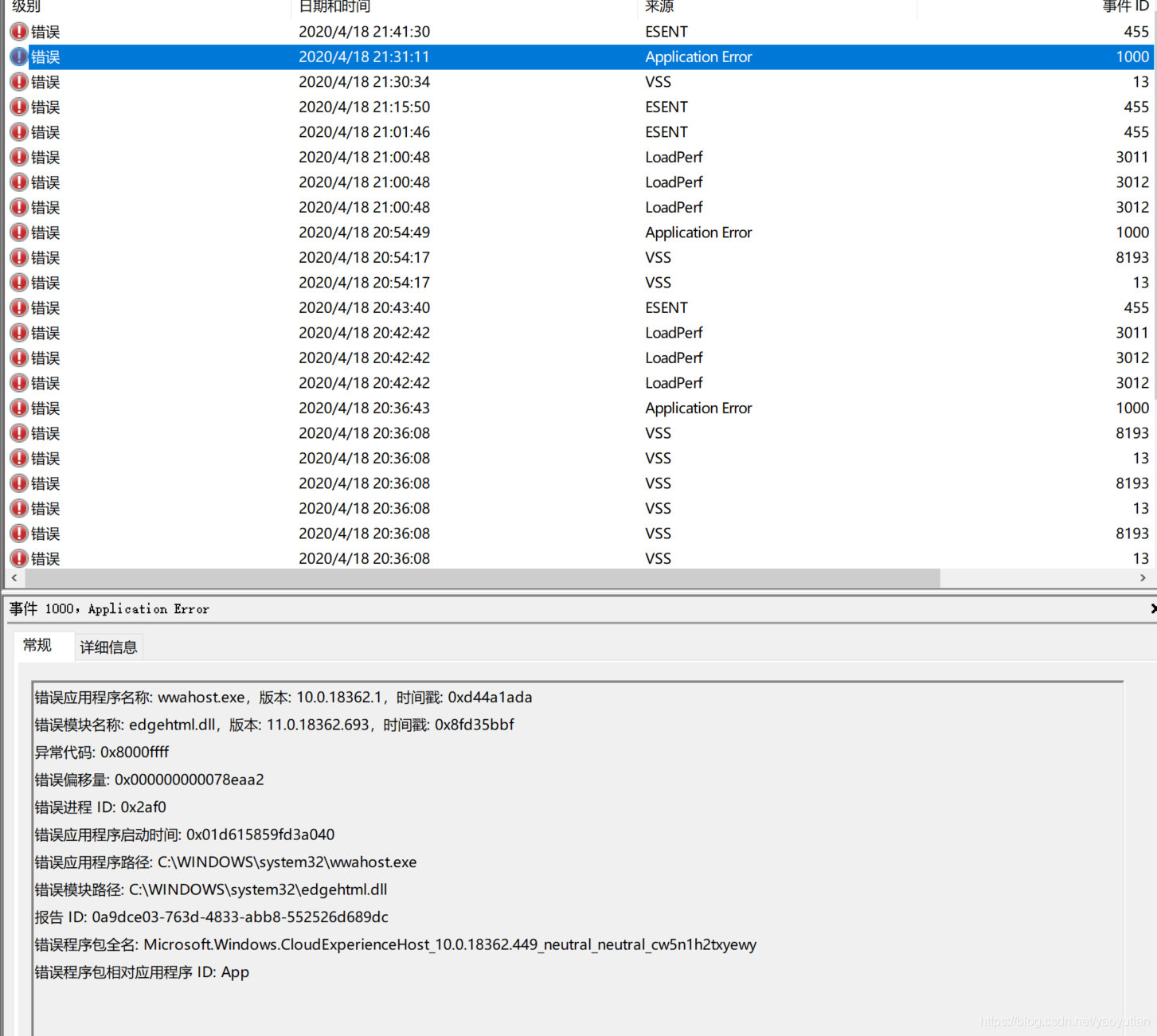
Task: Click the process ID line 0x2af0
Action: 100,807
